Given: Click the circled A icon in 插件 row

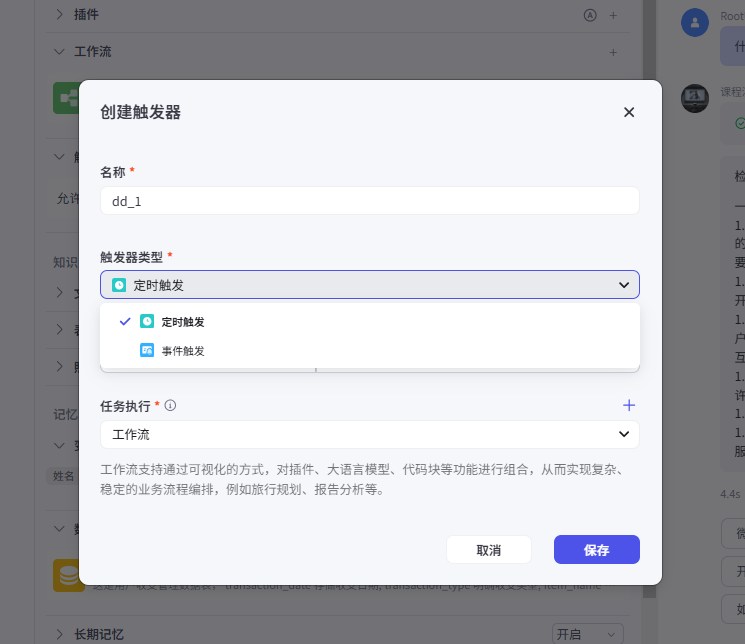Looking at the screenshot, I should (x=590, y=15).
